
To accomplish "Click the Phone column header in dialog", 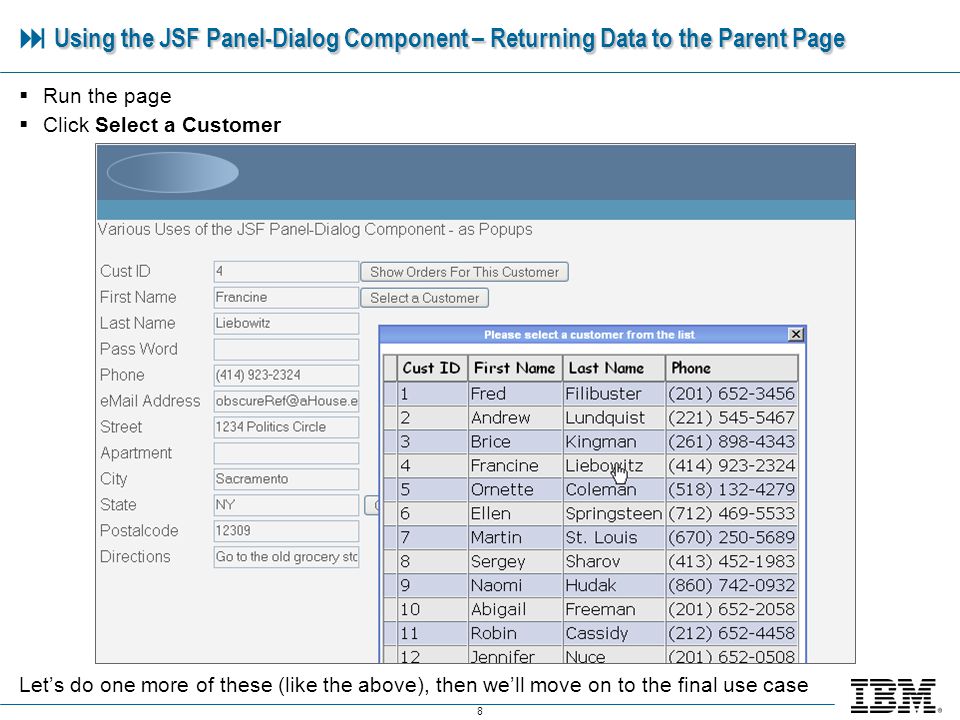I will 732,368.
